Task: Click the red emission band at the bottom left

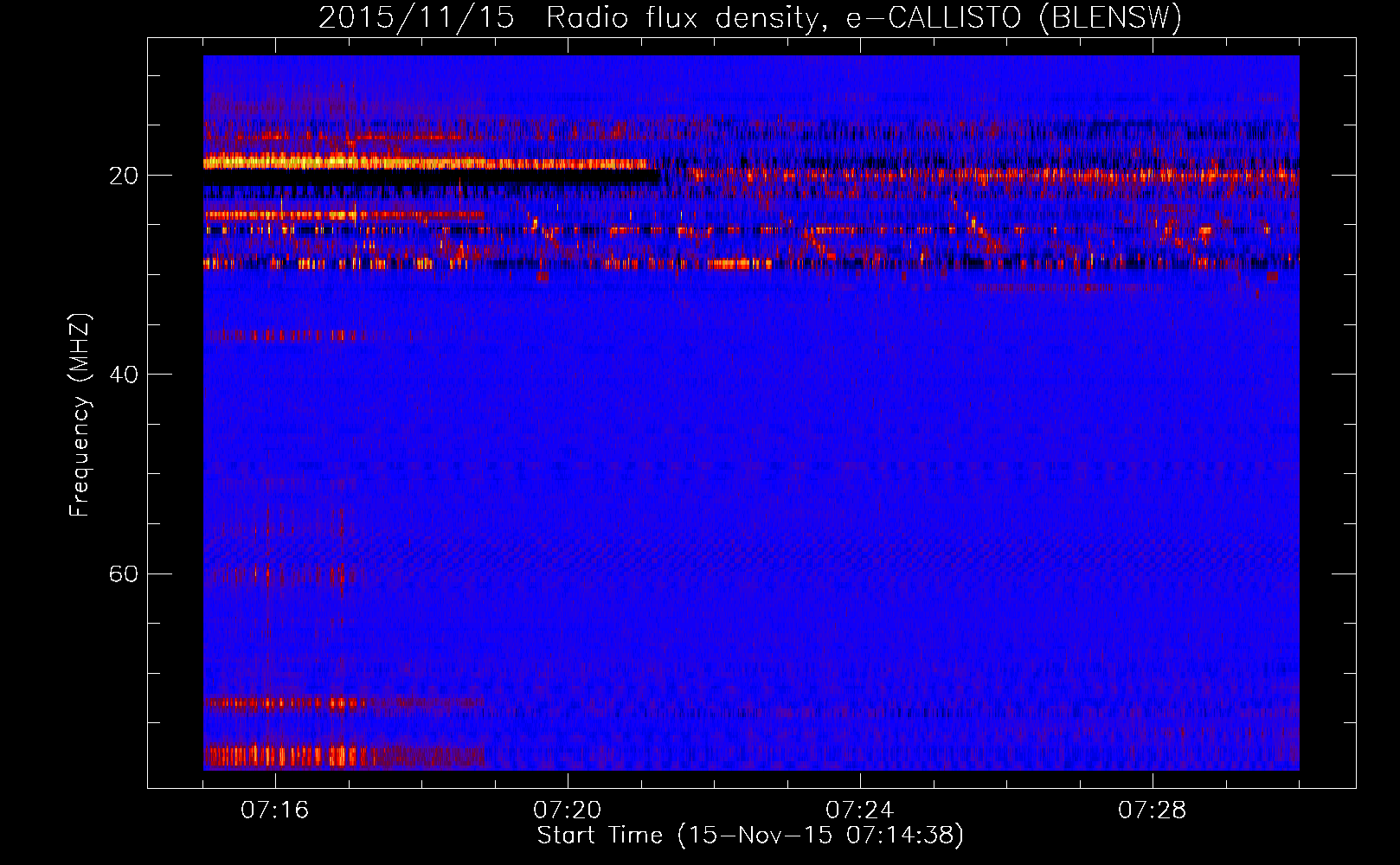Action: pyautogui.click(x=344, y=756)
